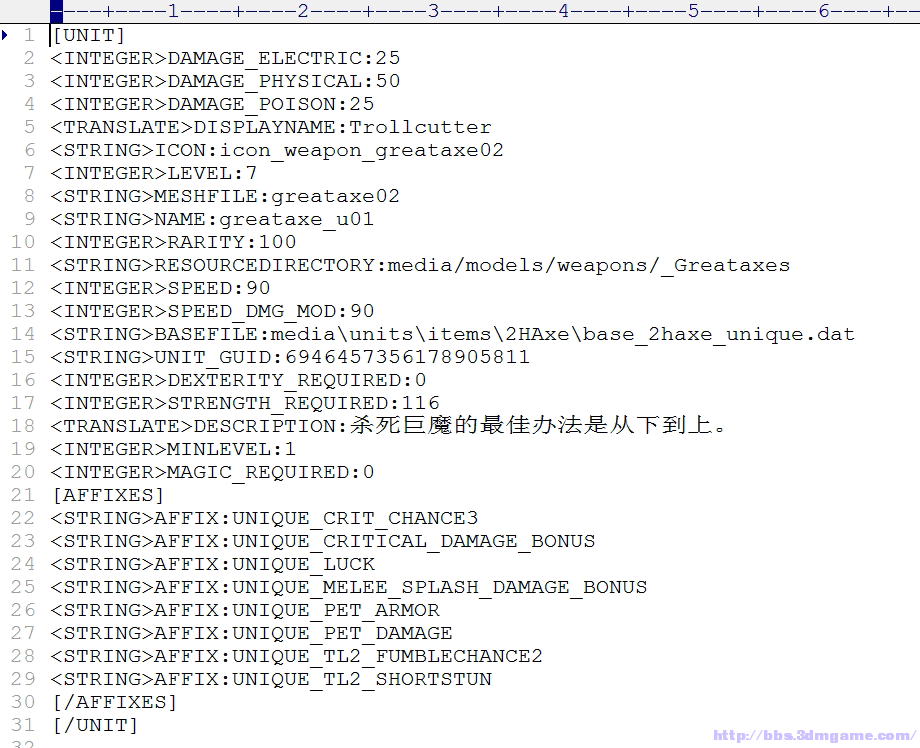Place cursor on the [UNIT] opening tag

[88, 35]
